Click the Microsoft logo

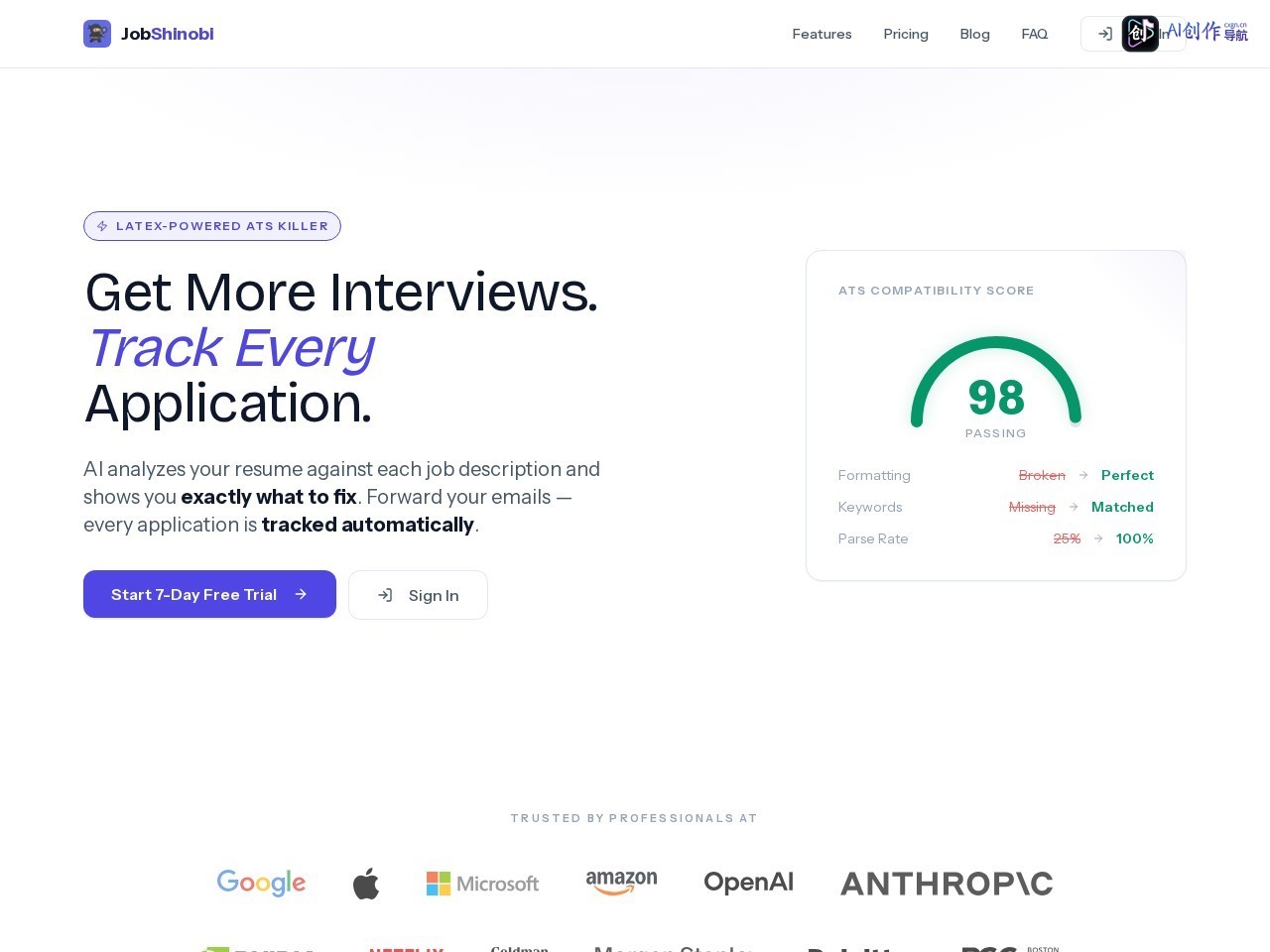pyautogui.click(x=482, y=884)
